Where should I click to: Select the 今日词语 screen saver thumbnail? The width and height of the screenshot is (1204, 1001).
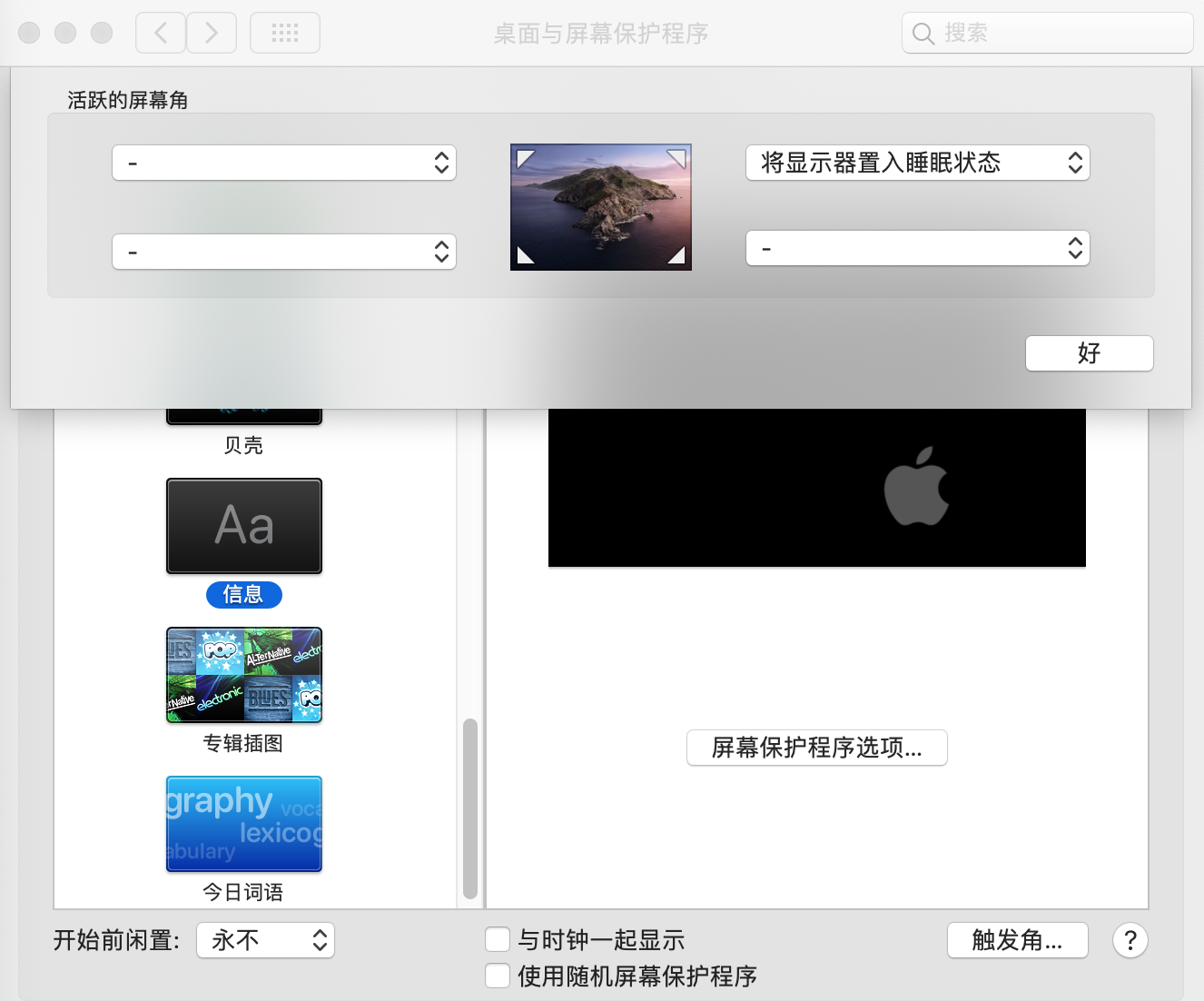coord(244,824)
